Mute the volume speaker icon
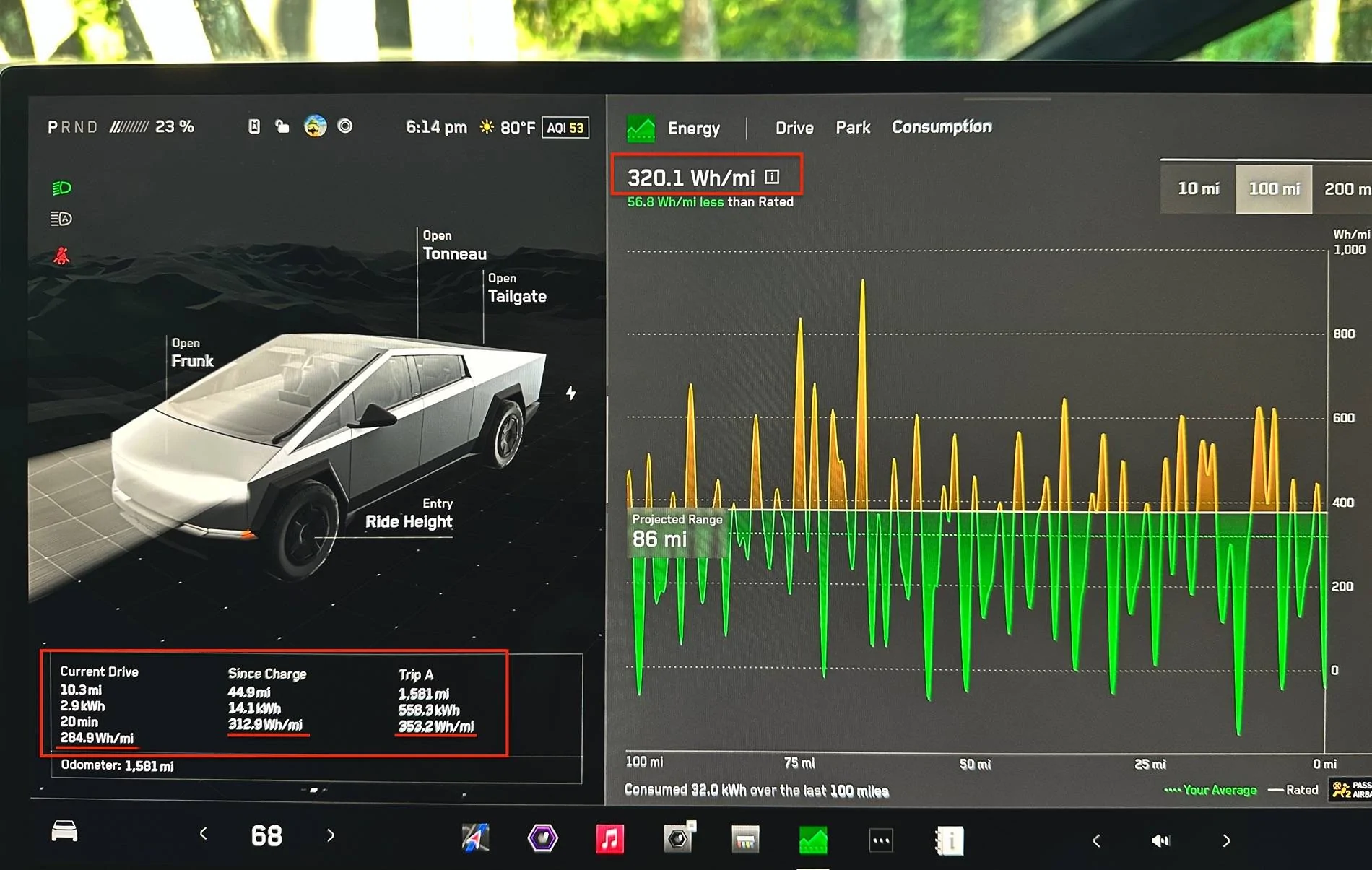The image size is (1372, 870). pyautogui.click(x=1160, y=840)
